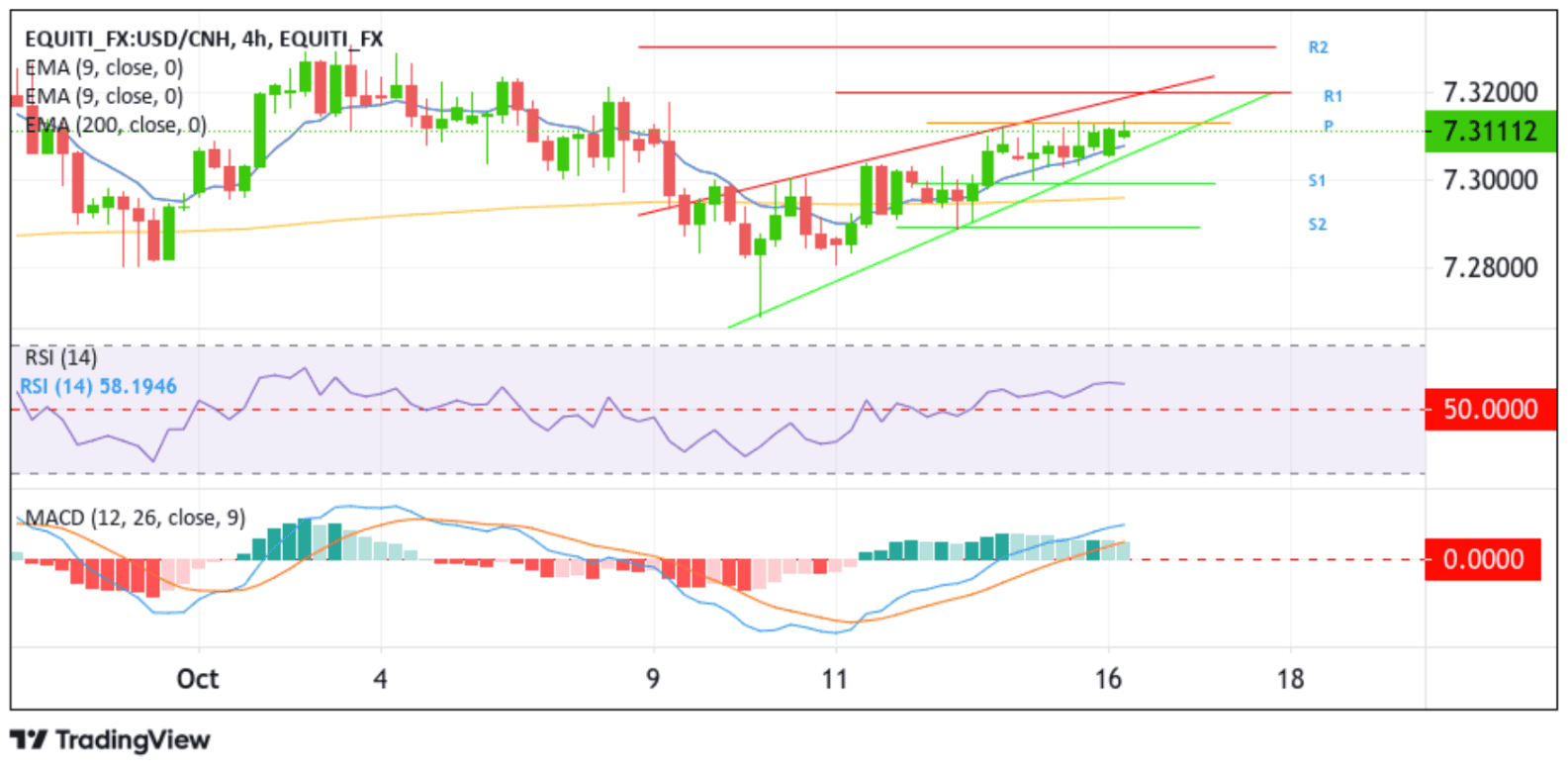Click the 9 date axis label

pos(653,679)
